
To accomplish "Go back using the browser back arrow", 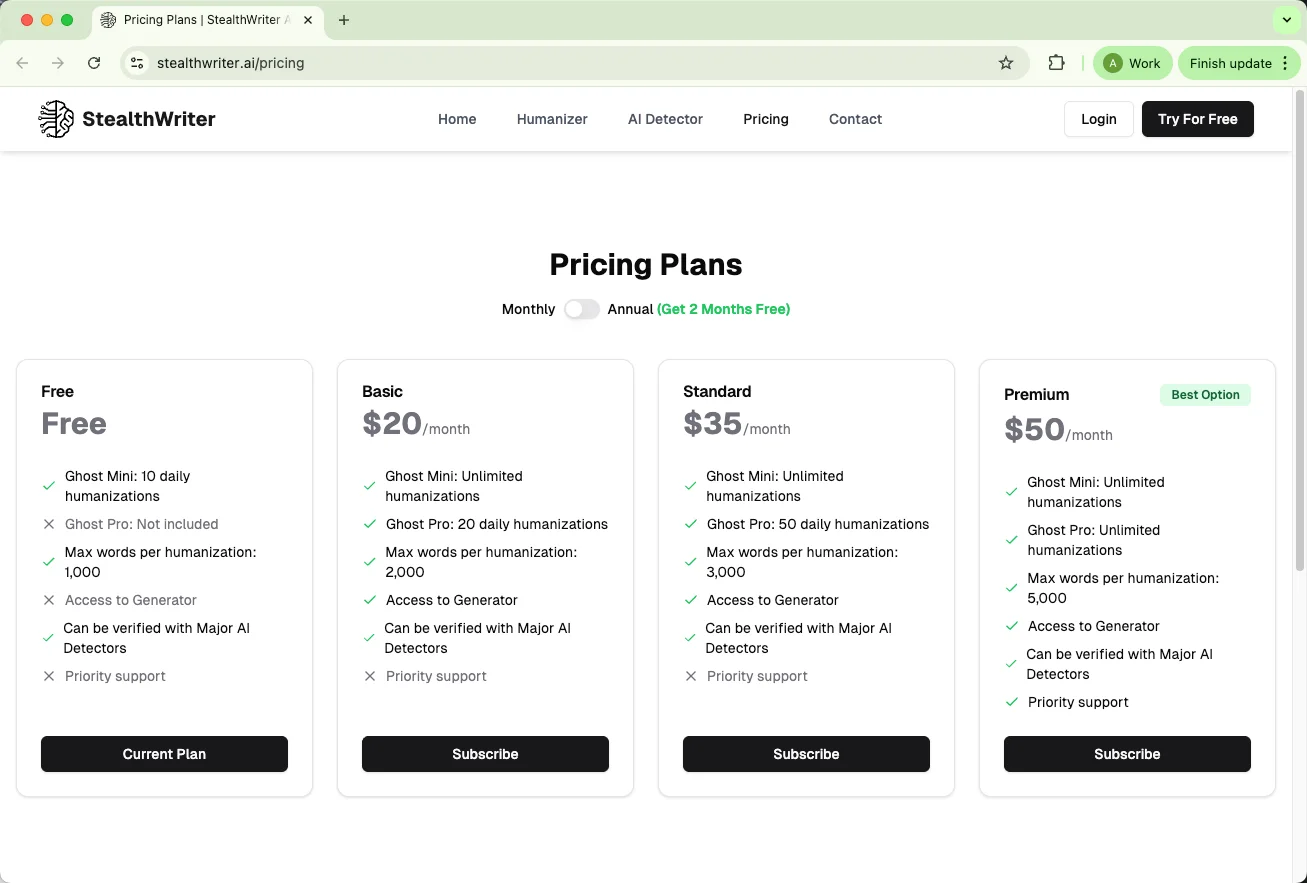I will 22,63.
